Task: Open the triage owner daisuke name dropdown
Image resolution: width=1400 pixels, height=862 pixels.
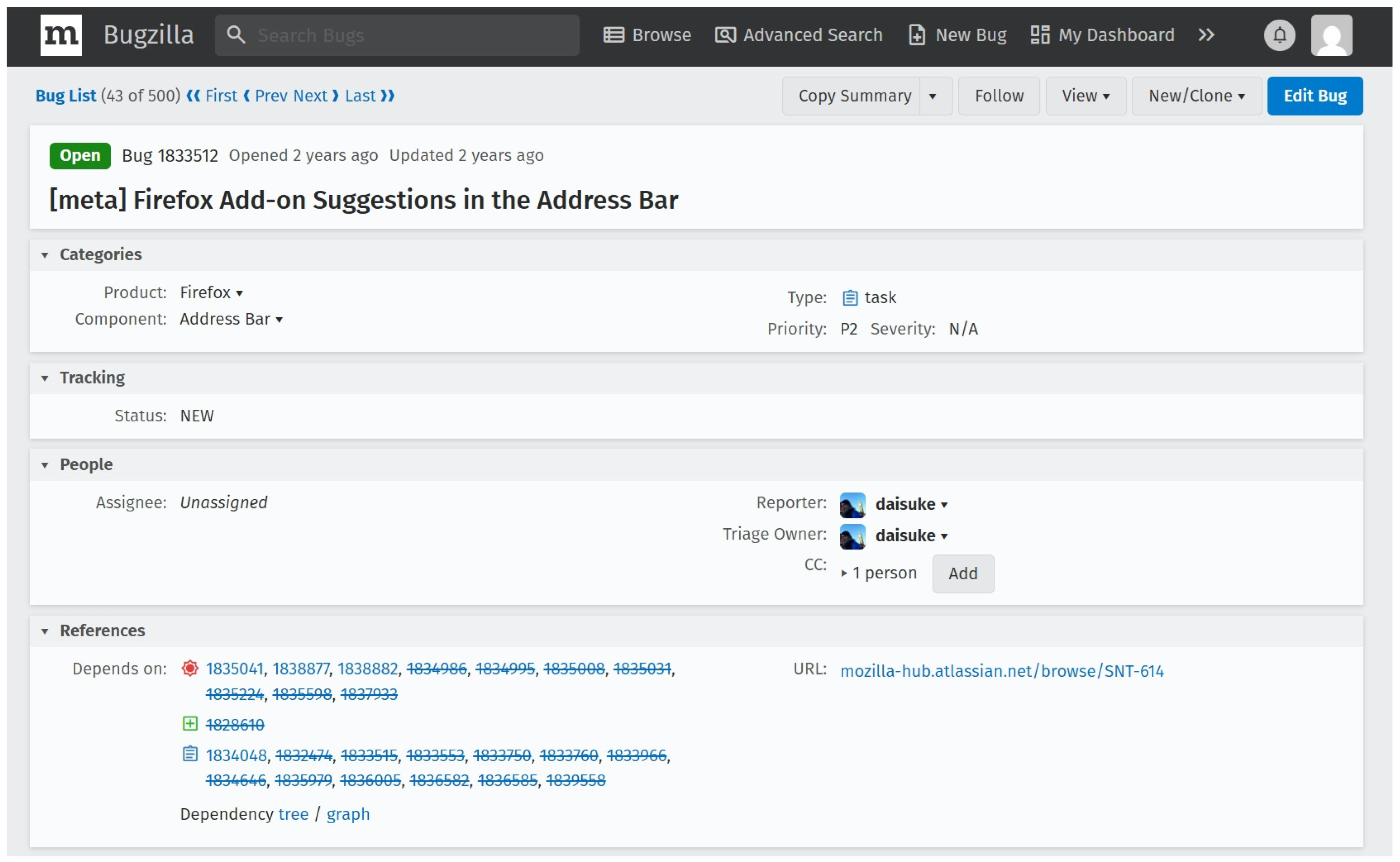Action: [x=911, y=536]
